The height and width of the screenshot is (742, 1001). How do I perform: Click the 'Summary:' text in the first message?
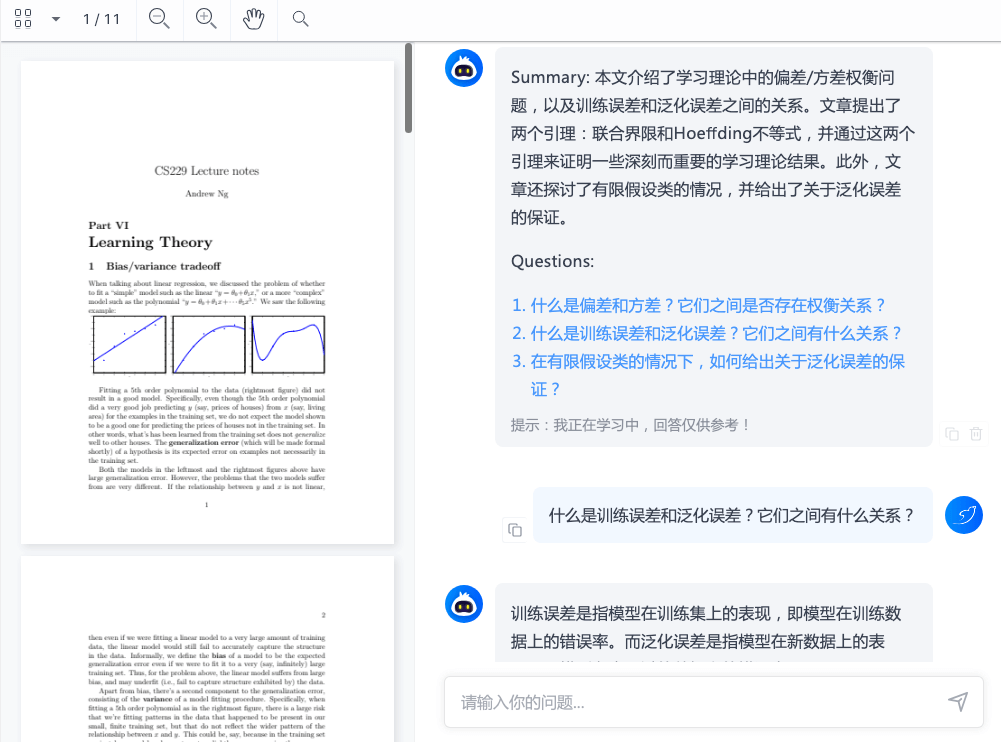[x=550, y=77]
